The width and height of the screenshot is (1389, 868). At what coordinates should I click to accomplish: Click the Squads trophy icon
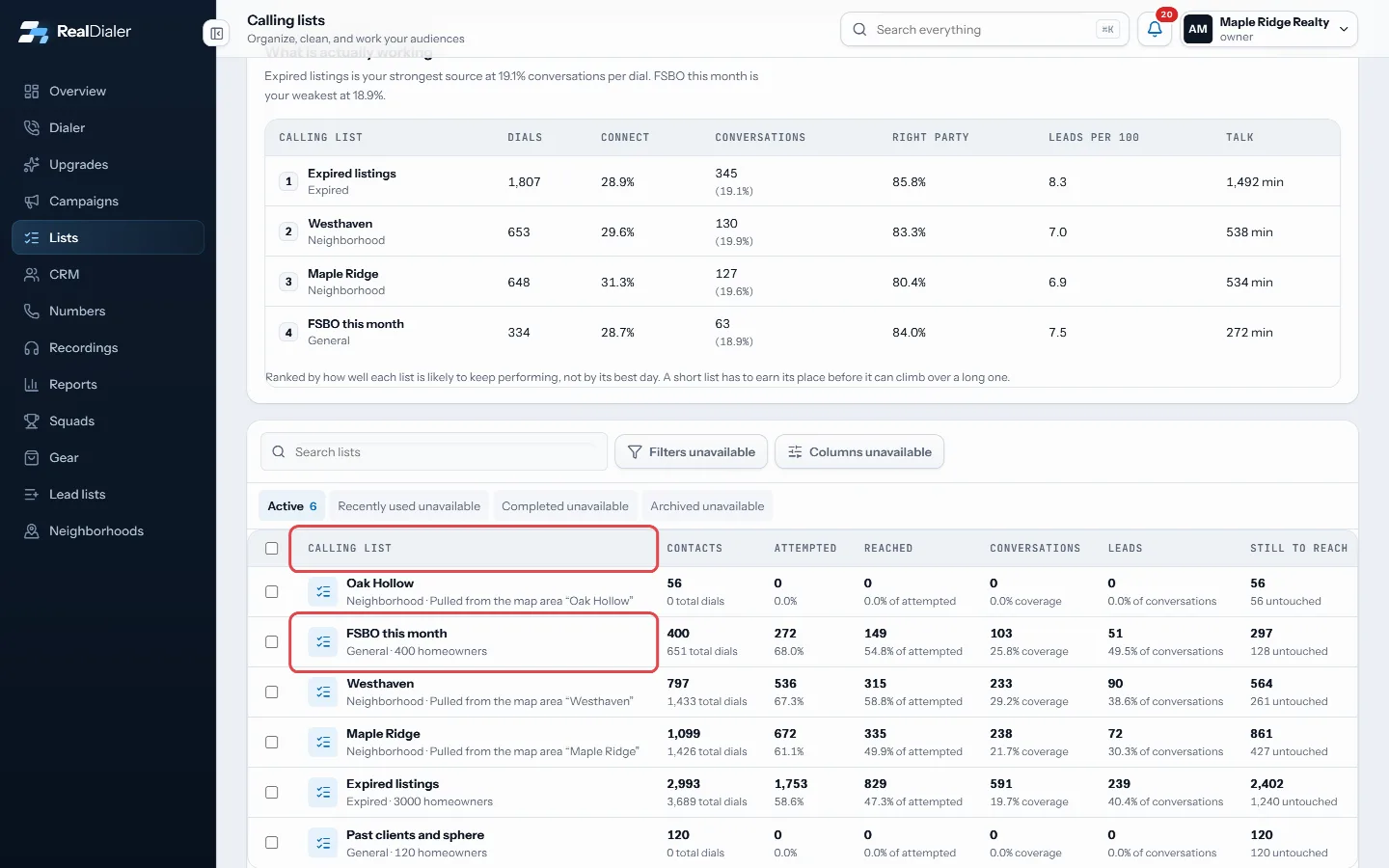pos(32,421)
